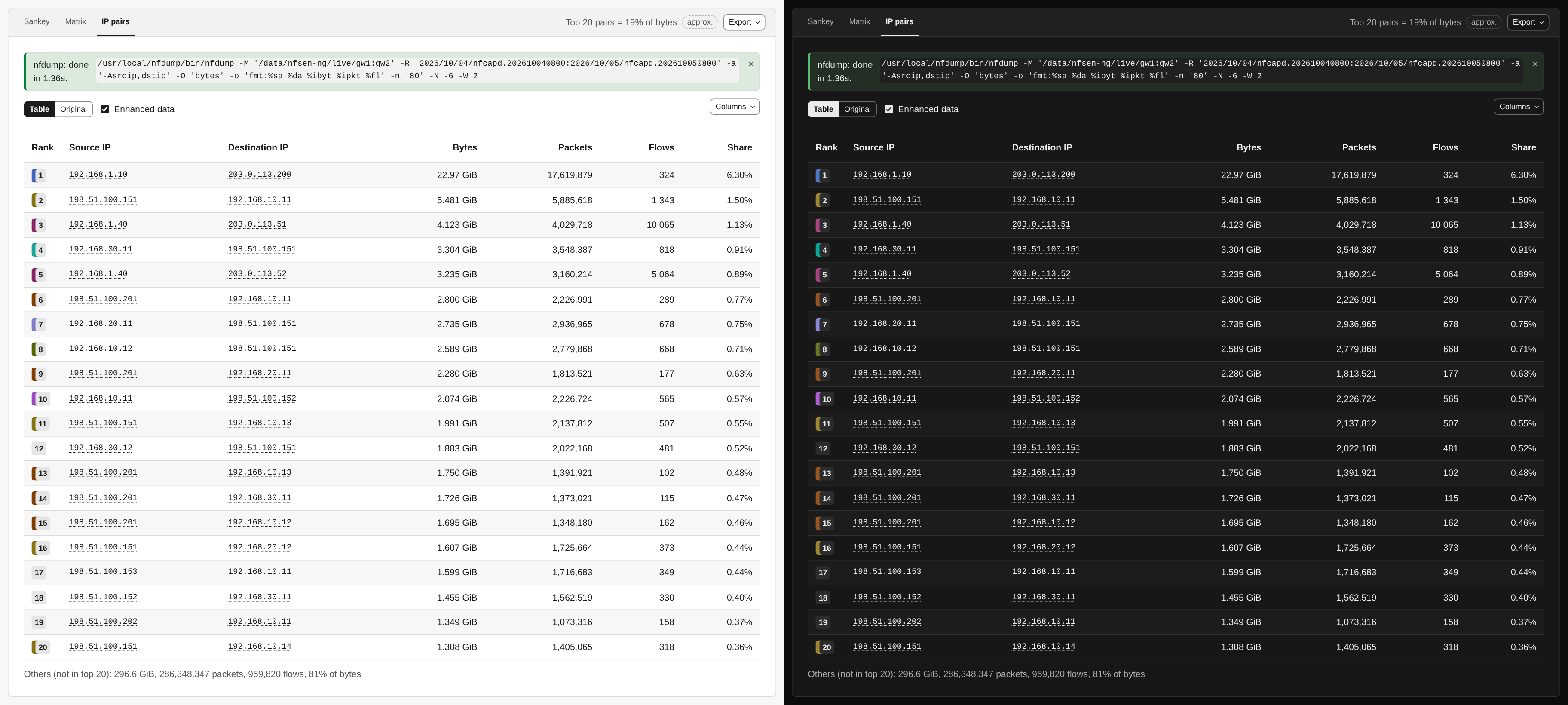Screen dimensions: 1568x705
Task: Dismiss the nfdump status banner in dark panel
Action: tap(1534, 64)
